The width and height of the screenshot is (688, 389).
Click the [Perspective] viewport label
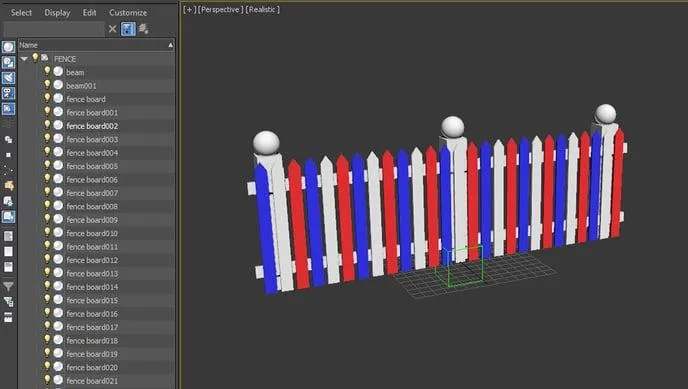[220, 9]
